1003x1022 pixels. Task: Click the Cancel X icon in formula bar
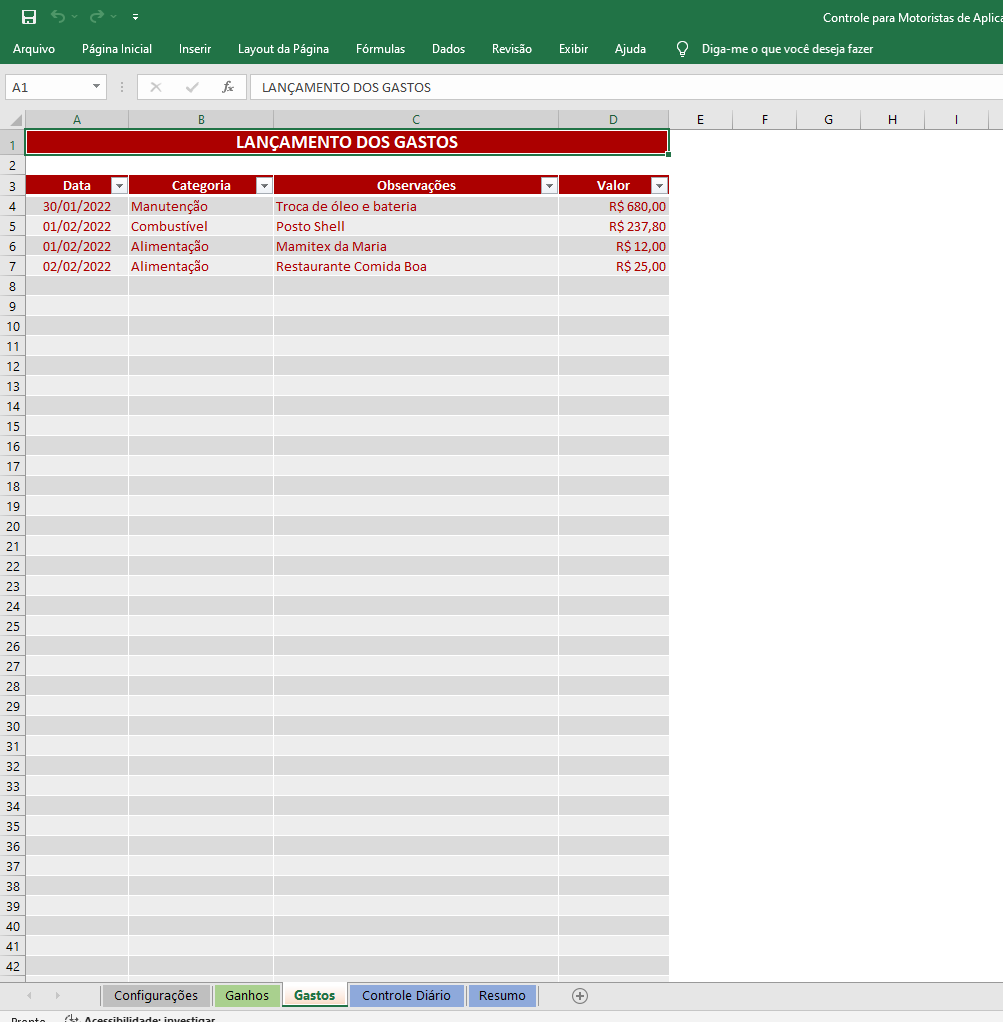click(x=156, y=87)
